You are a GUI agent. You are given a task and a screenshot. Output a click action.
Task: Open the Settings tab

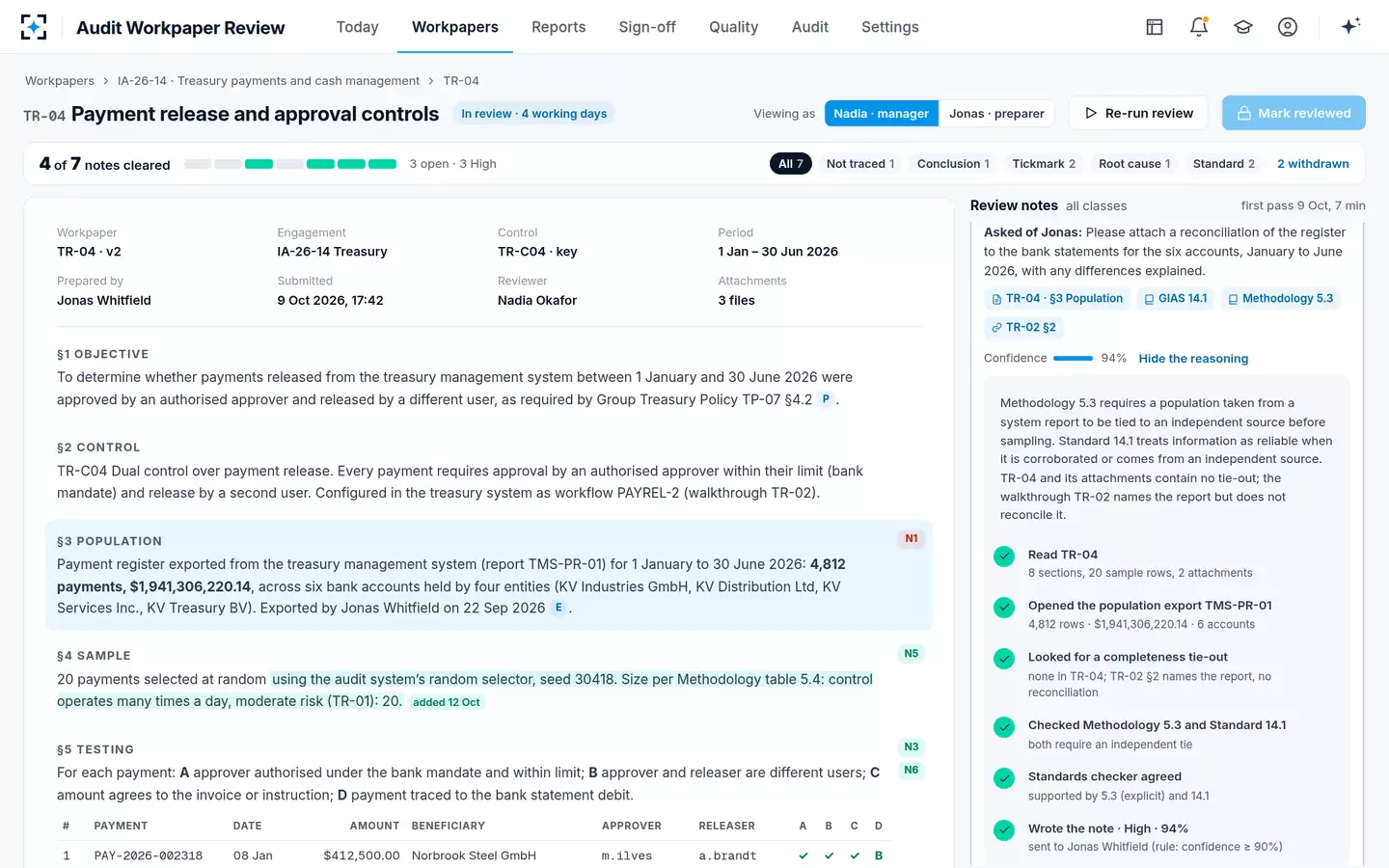tap(890, 27)
